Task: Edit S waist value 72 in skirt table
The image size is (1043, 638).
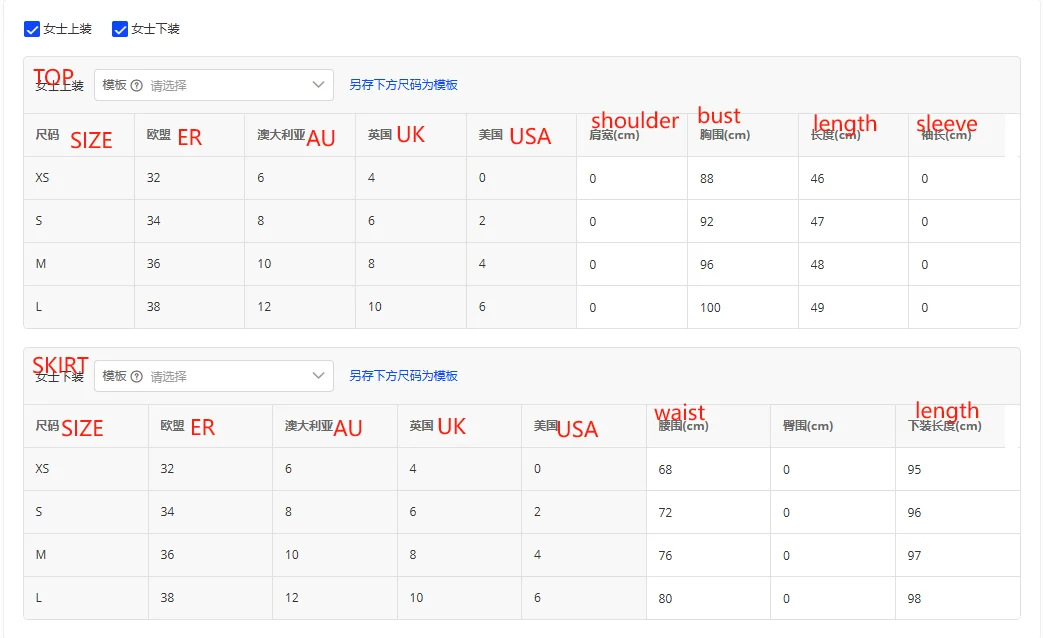Action: pos(707,512)
